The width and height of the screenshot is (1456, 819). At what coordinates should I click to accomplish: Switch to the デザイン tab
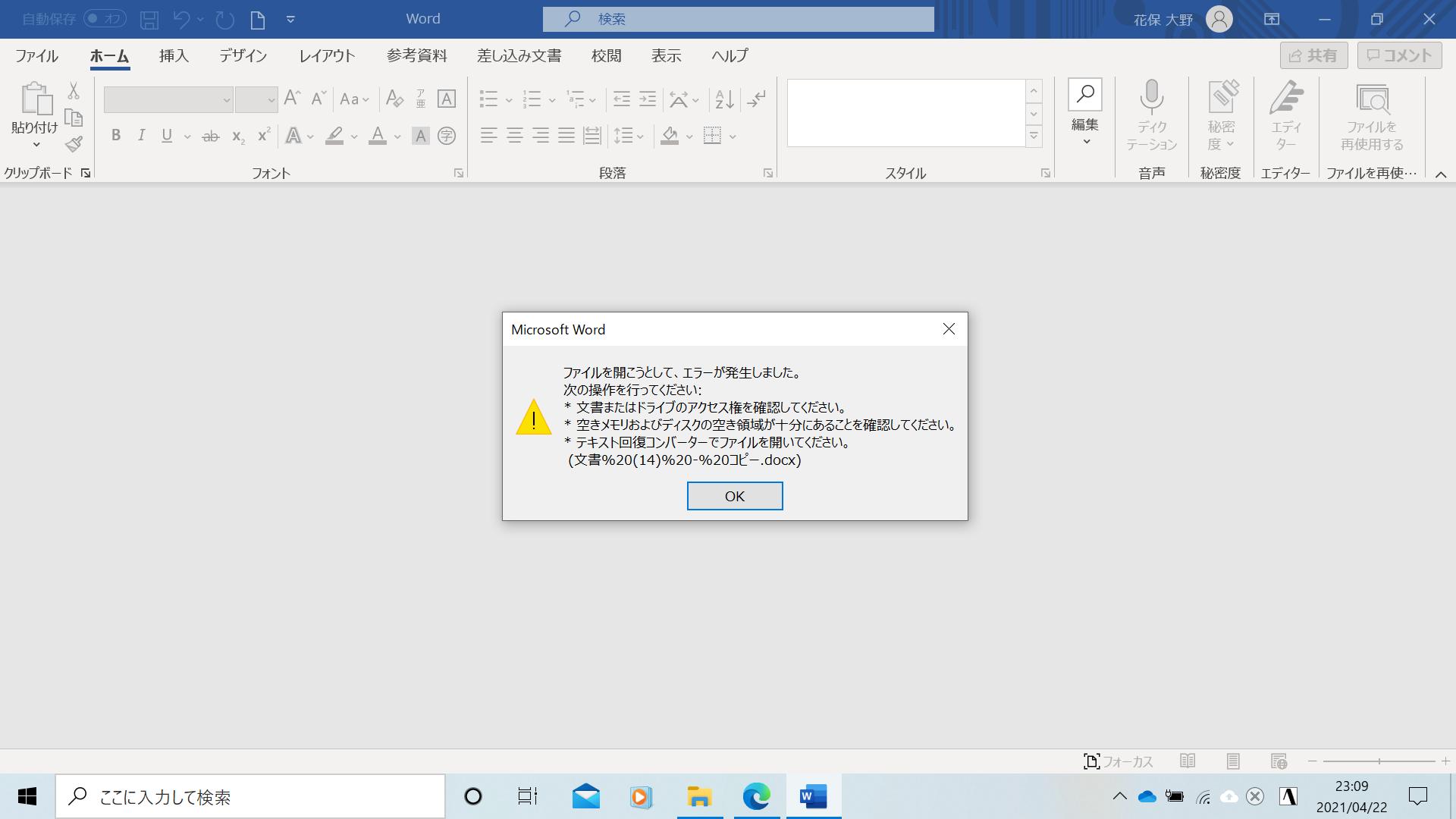pos(243,55)
